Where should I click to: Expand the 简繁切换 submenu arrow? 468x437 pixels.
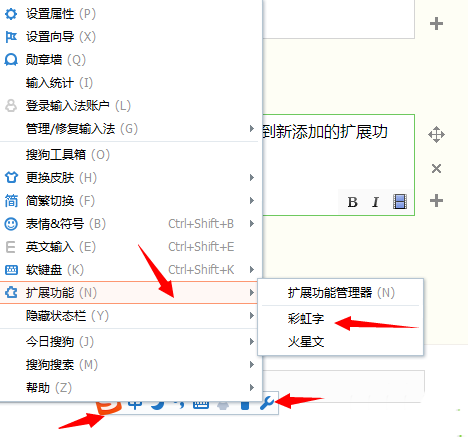click(x=252, y=201)
